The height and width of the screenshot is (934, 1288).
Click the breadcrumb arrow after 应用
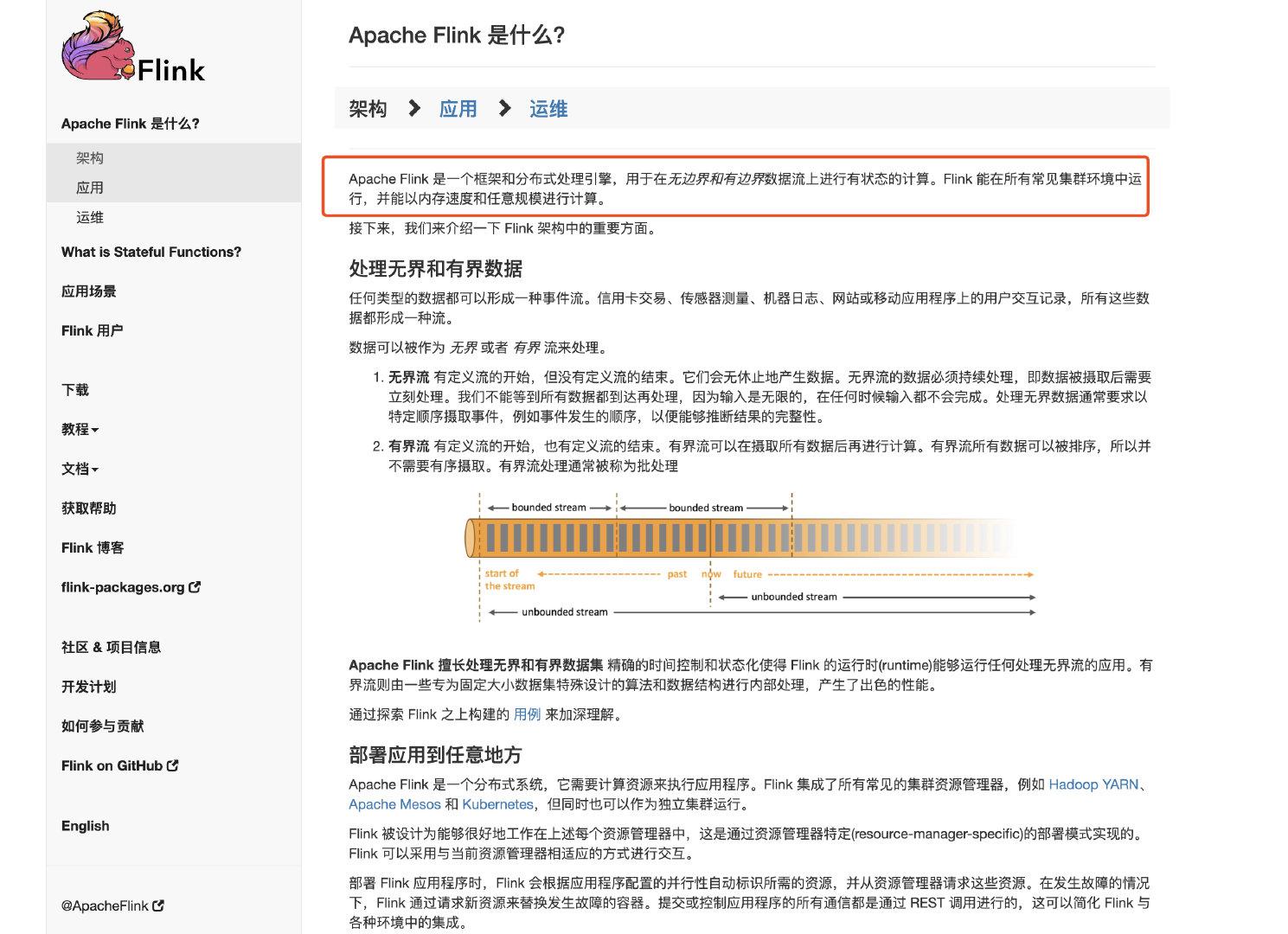coord(504,109)
